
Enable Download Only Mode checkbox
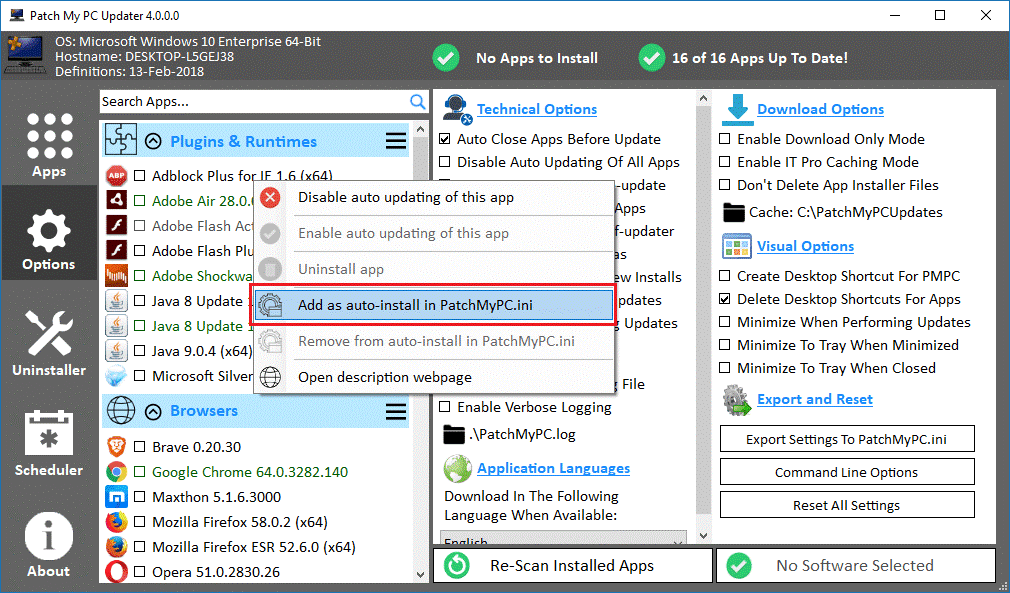[725, 139]
